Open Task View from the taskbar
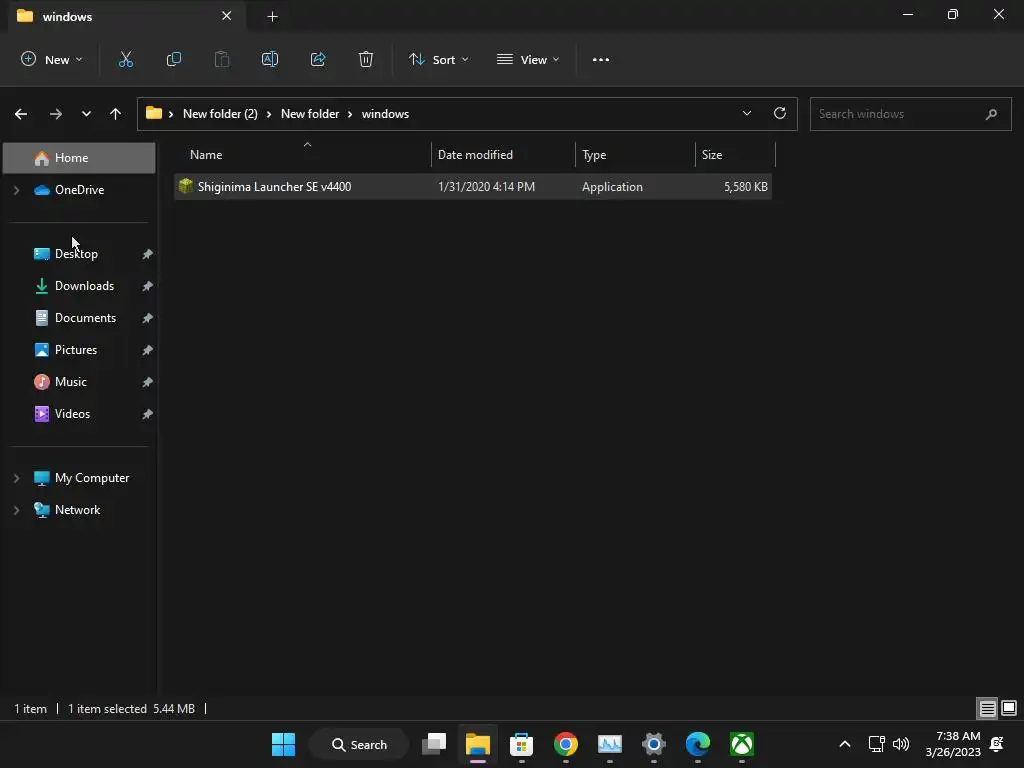1024x768 pixels. 434,744
